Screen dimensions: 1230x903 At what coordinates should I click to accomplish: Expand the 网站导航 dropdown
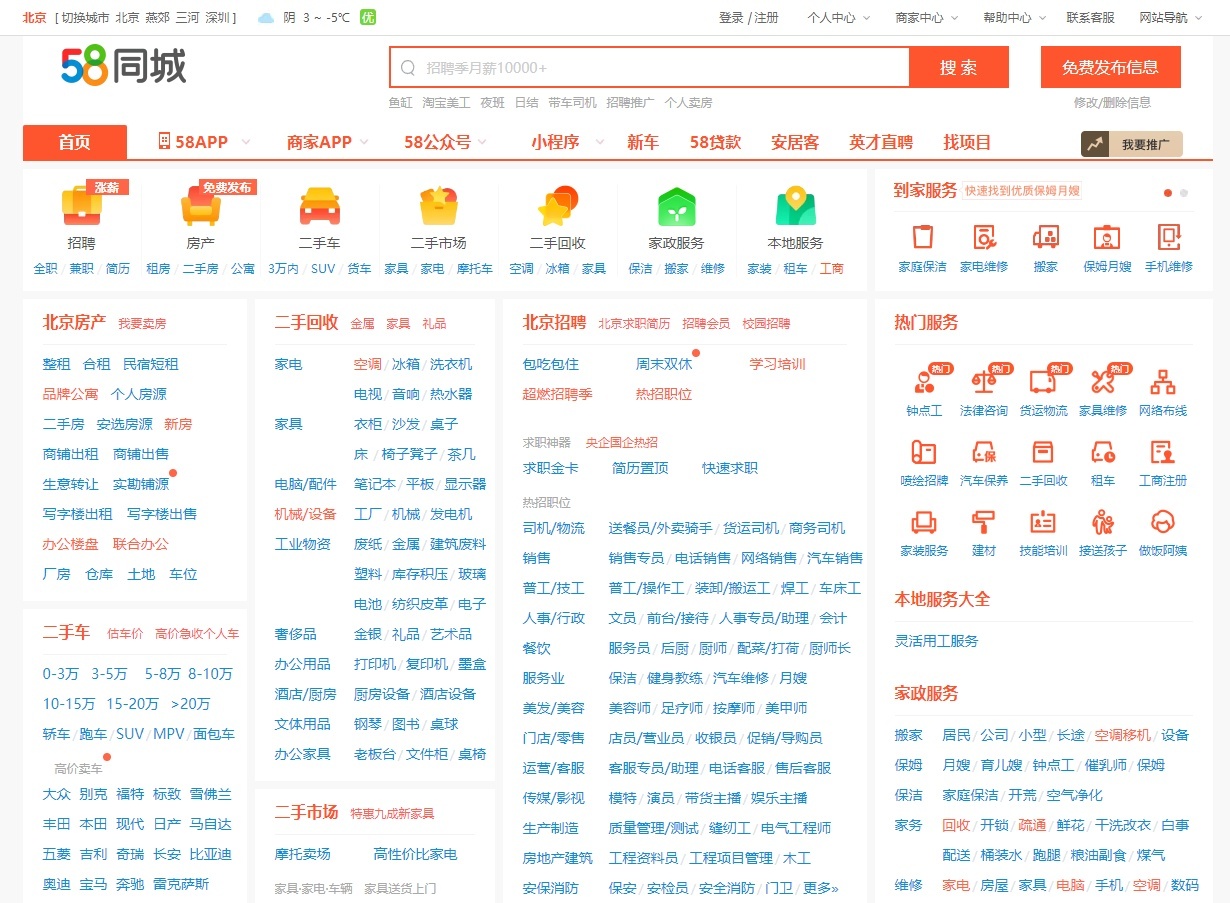coord(1170,17)
